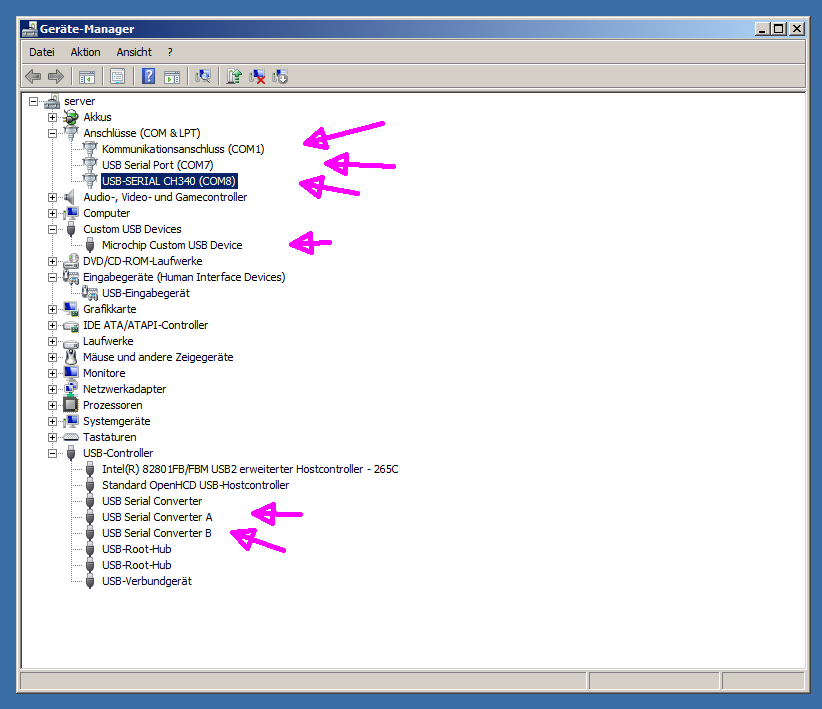This screenshot has width=822, height=709.
Task: Expand the Prozessoren category
Action: pyautogui.click(x=52, y=405)
